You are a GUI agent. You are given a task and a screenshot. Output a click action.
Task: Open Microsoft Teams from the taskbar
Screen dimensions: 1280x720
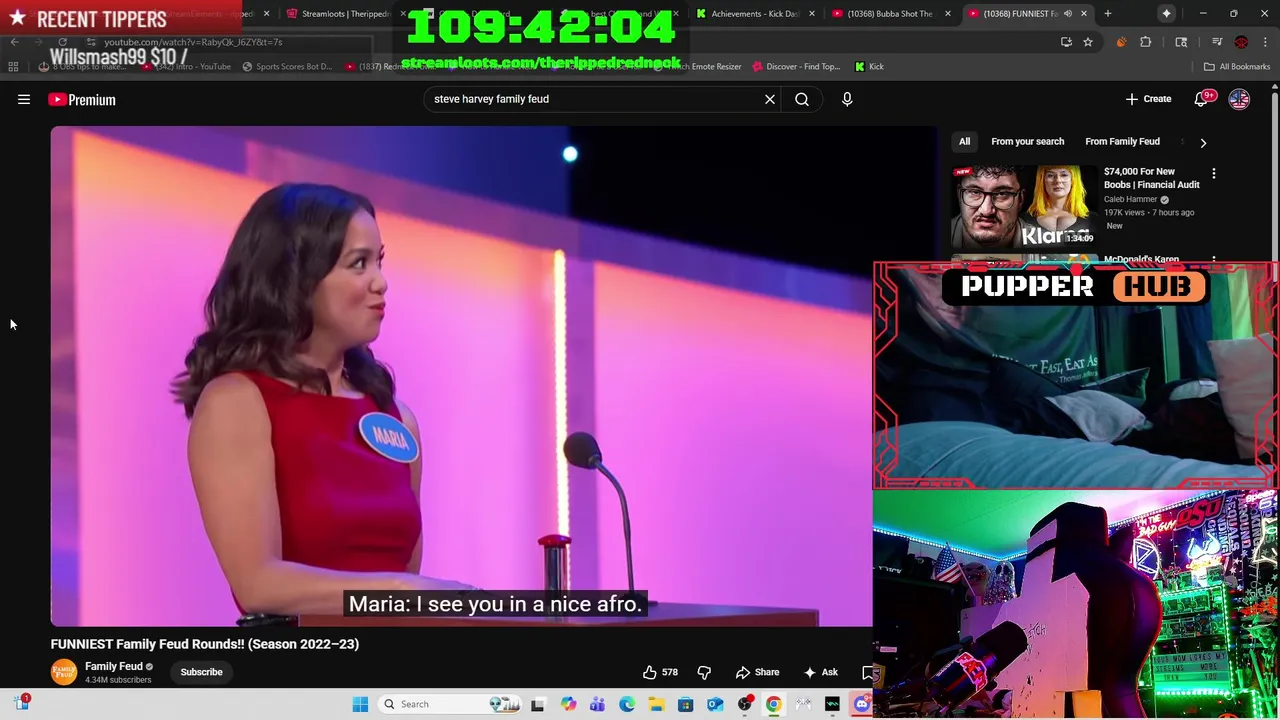597,704
